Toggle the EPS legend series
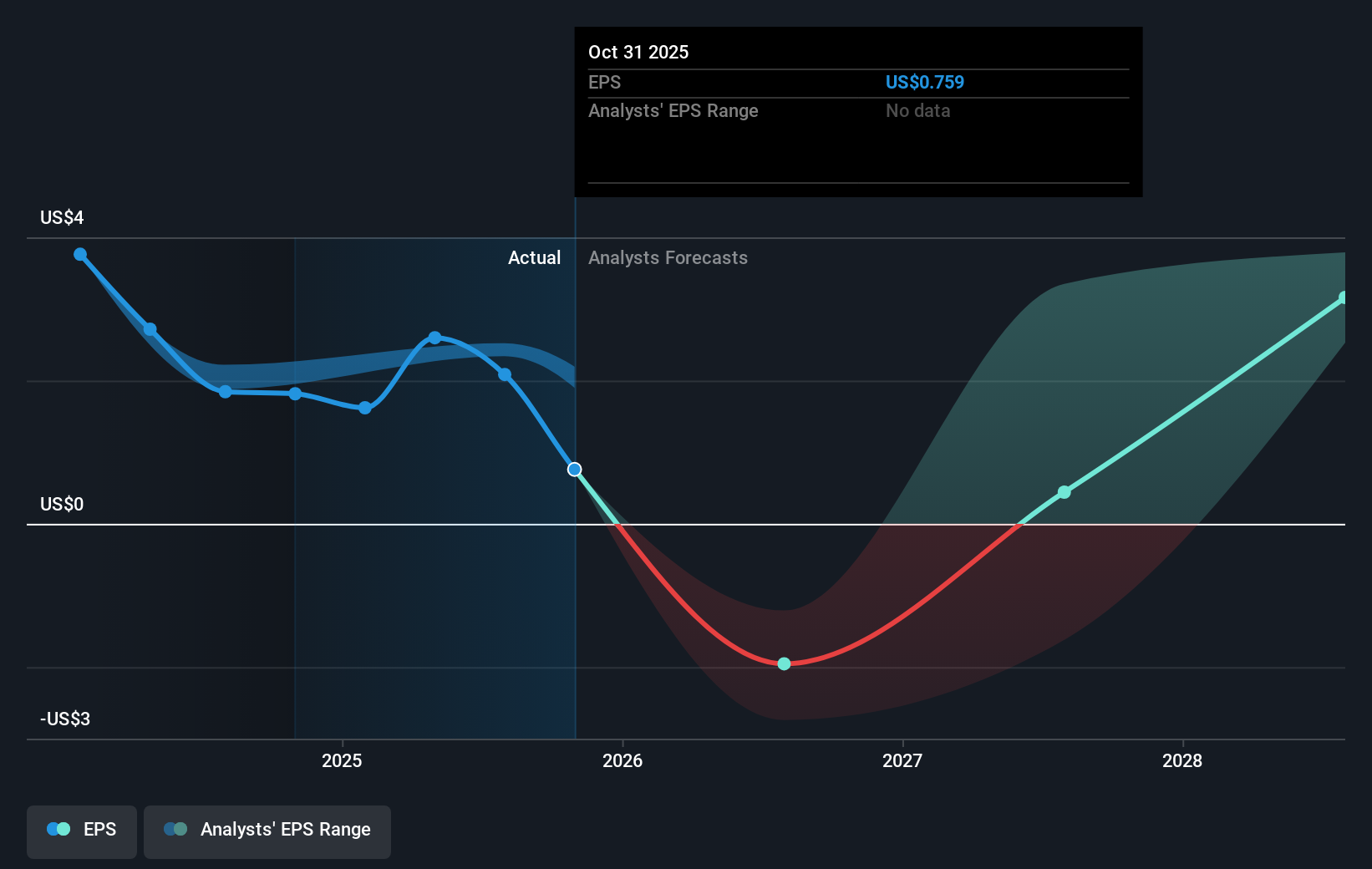 point(82,831)
